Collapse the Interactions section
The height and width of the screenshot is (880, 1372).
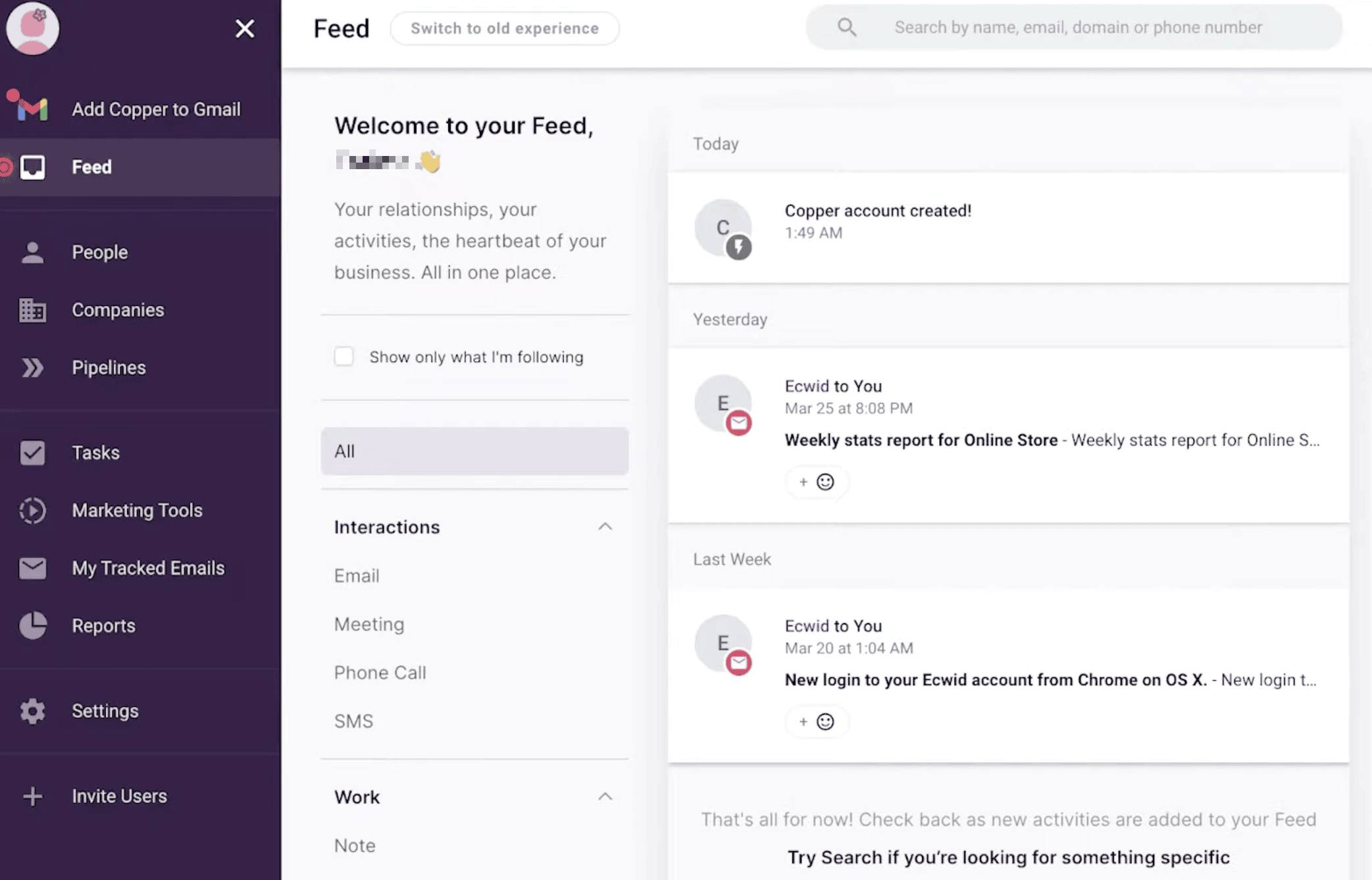605,527
